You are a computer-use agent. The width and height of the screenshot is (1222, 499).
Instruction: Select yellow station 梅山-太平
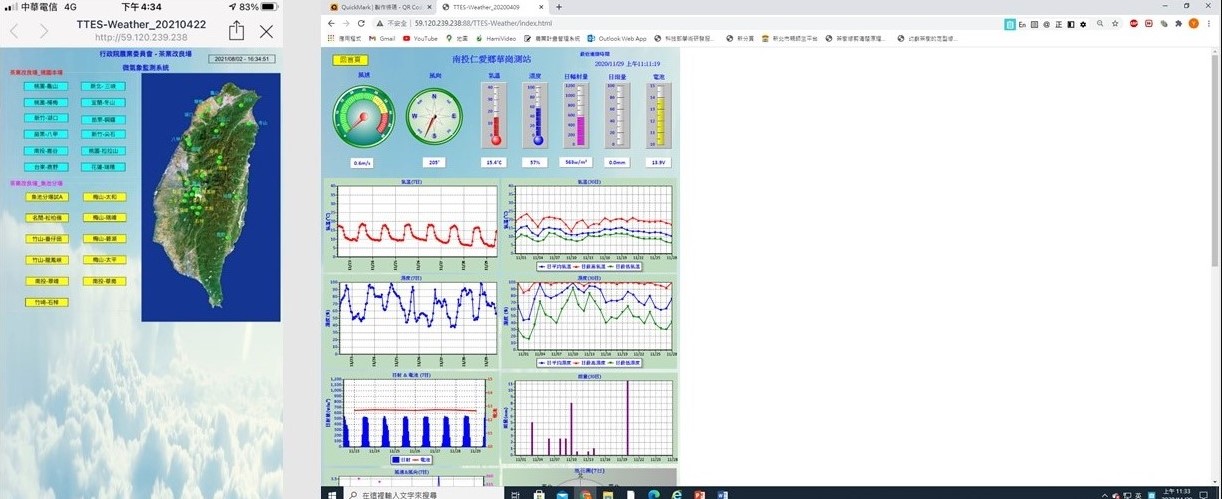[103, 259]
